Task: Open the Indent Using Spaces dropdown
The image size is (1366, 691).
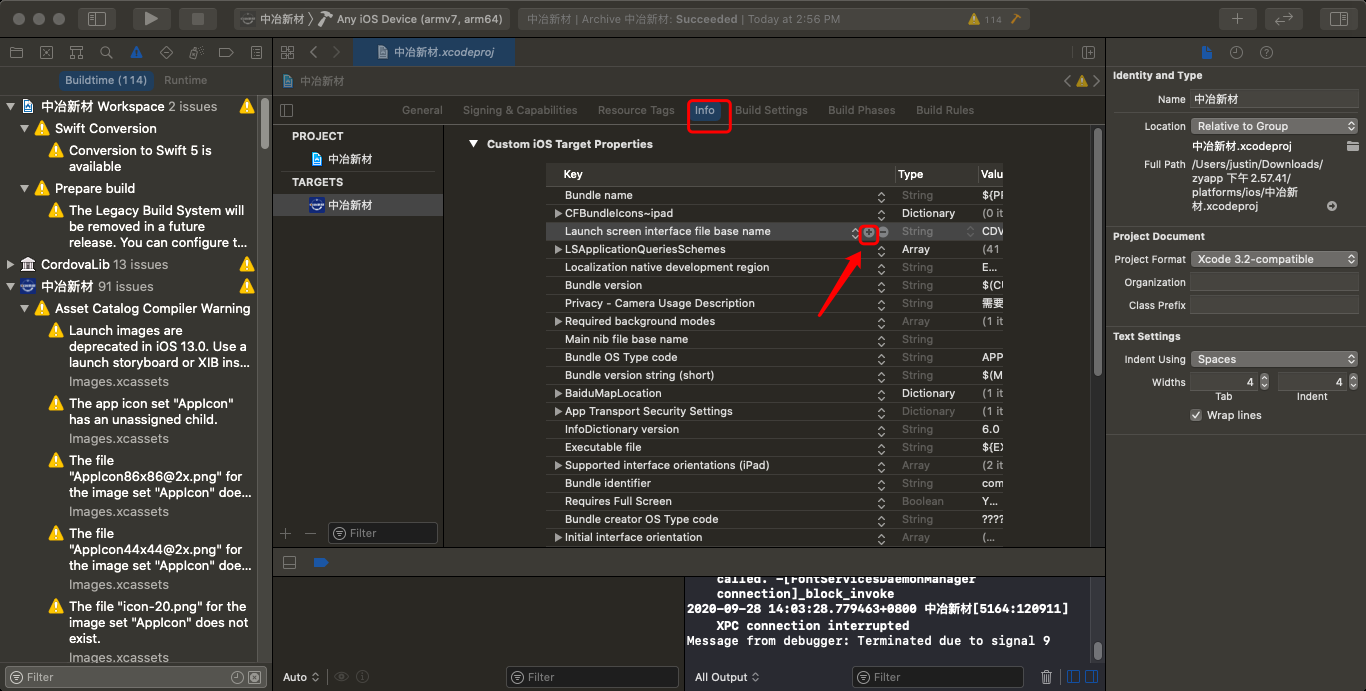Action: pos(1275,359)
